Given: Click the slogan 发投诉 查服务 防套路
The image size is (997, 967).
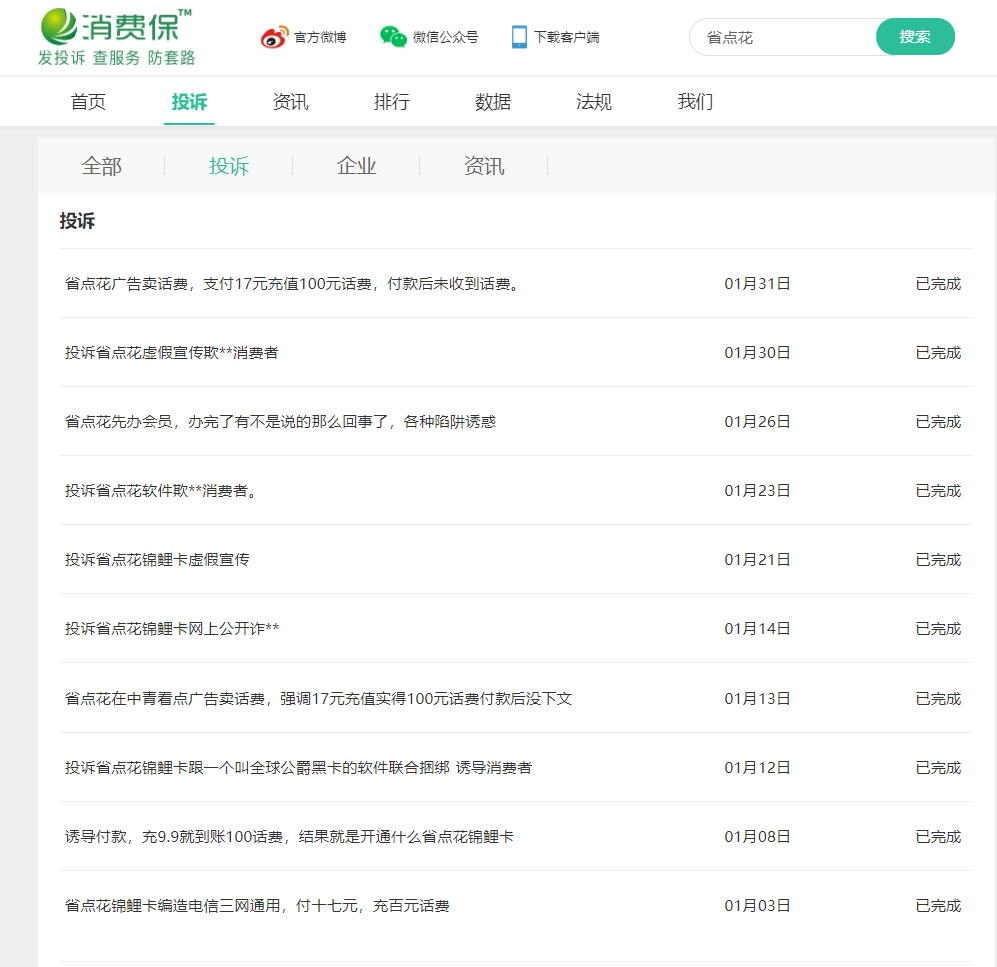Looking at the screenshot, I should [116, 58].
